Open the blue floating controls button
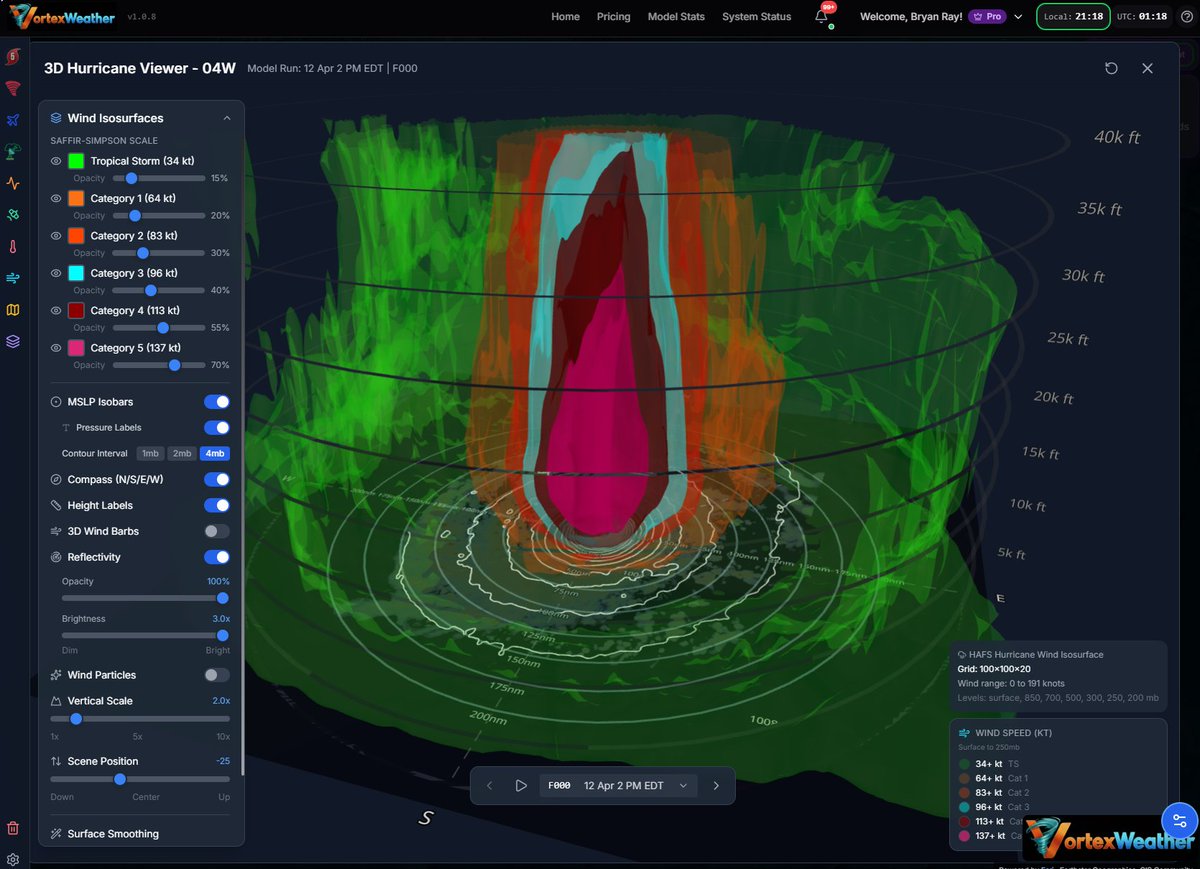The height and width of the screenshot is (869, 1200). click(x=1180, y=821)
